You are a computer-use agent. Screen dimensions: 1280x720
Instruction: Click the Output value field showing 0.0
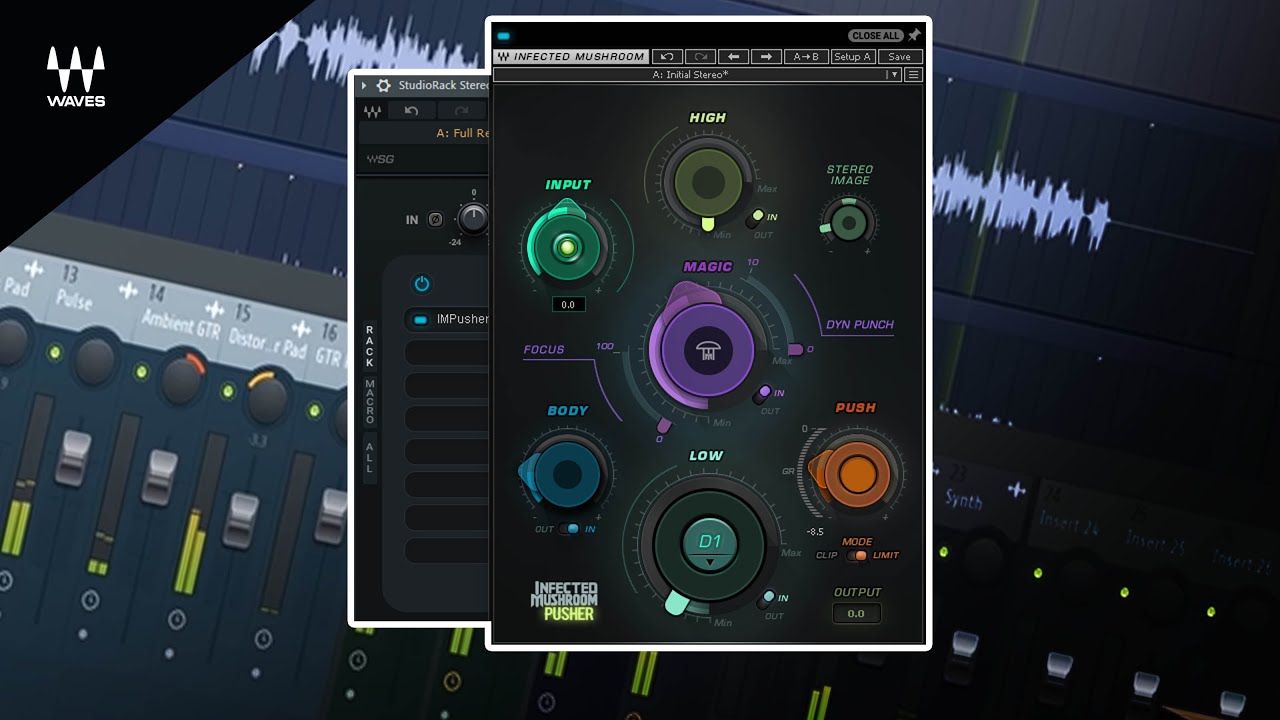click(856, 613)
